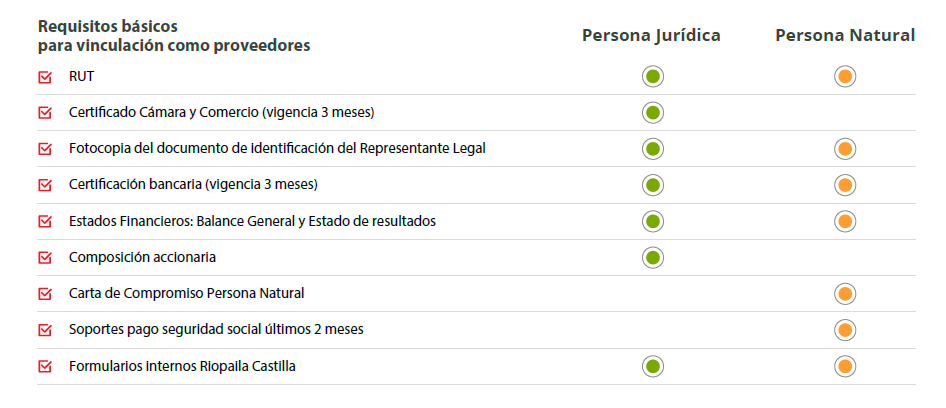The height and width of the screenshot is (408, 946).
Task: Select orange dot in Certificación bancaria row
Action: coord(845,185)
